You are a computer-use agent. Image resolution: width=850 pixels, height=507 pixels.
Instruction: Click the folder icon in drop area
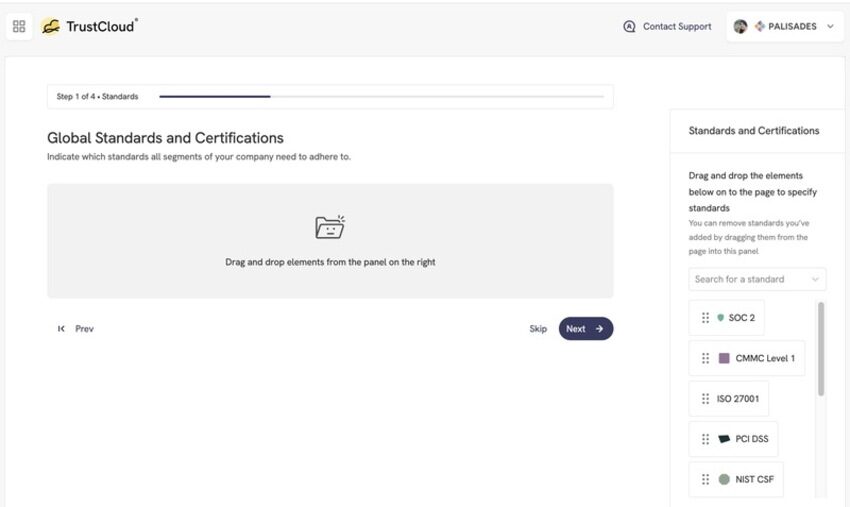click(330, 227)
